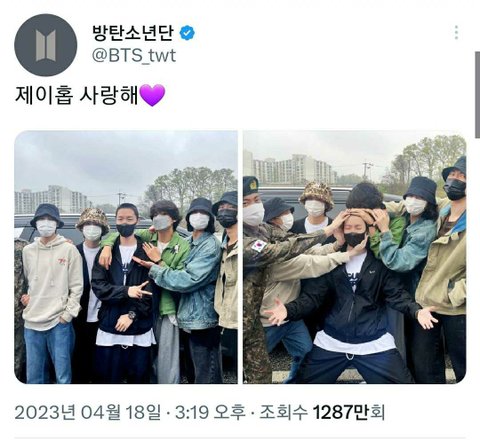Select the tweet text 제이홉 사랑해
Screen dimensions: 480x441
click(76, 95)
